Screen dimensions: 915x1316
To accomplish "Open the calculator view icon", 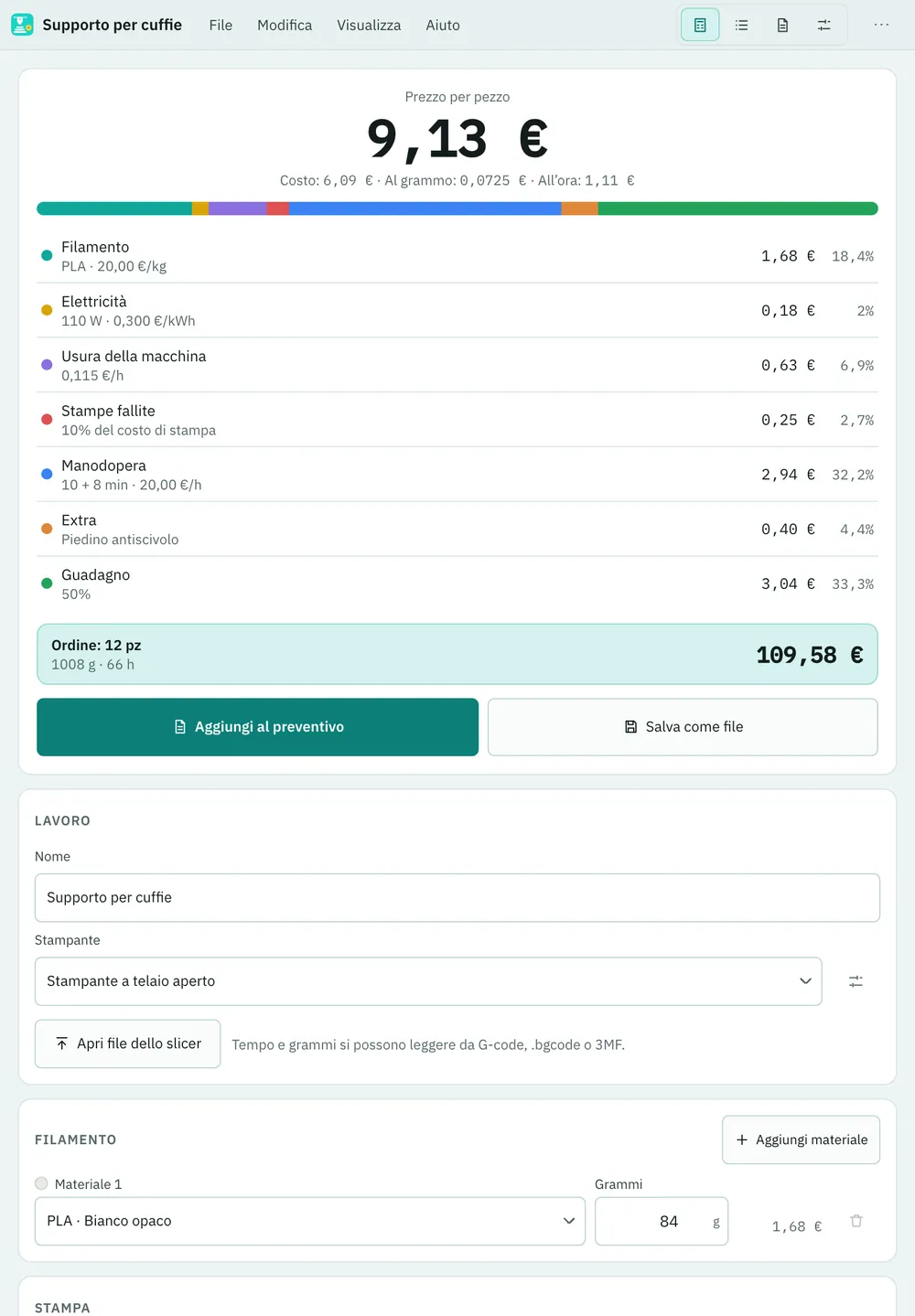I will [700, 25].
